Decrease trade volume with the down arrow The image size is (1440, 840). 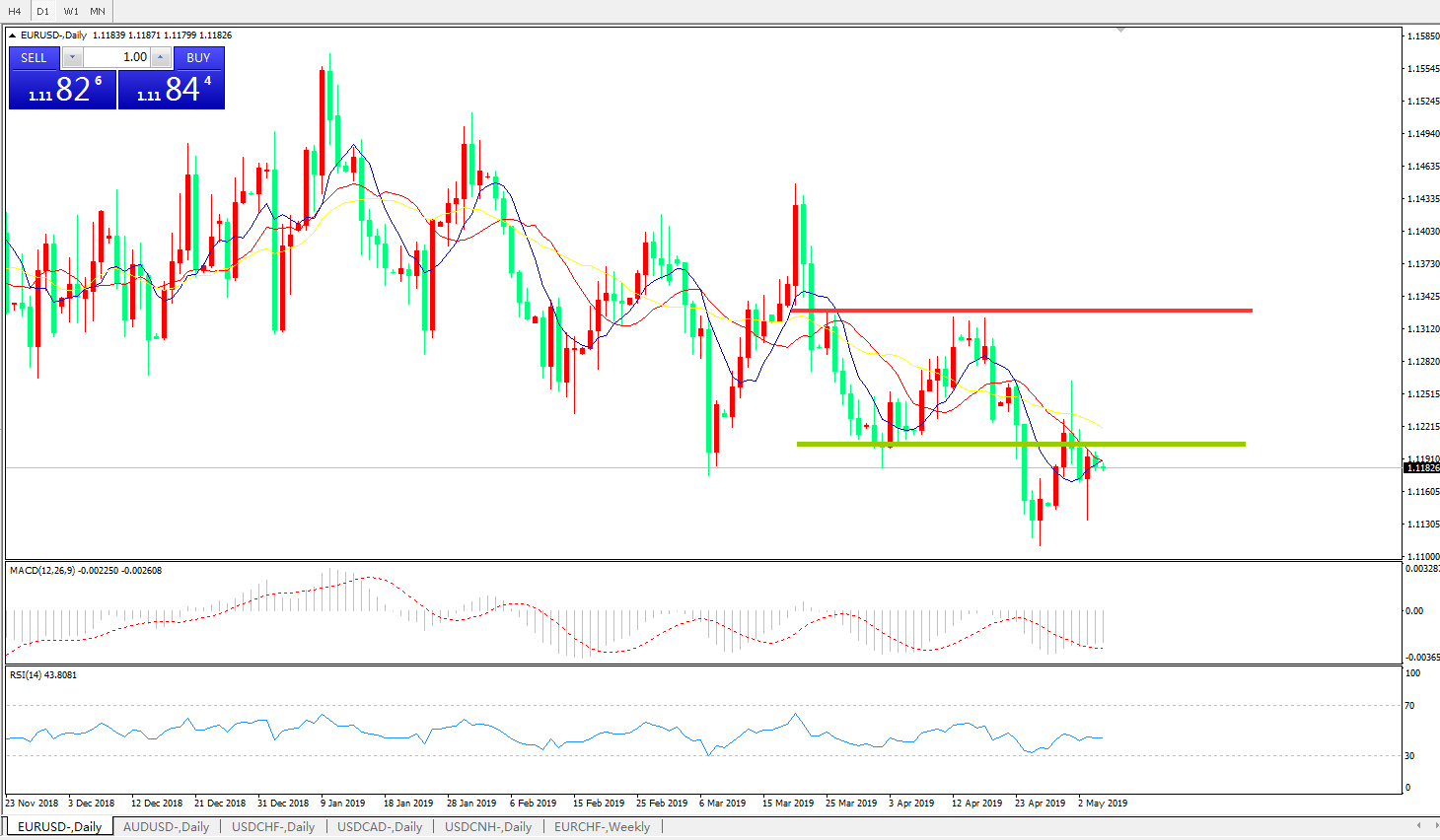tap(72, 58)
